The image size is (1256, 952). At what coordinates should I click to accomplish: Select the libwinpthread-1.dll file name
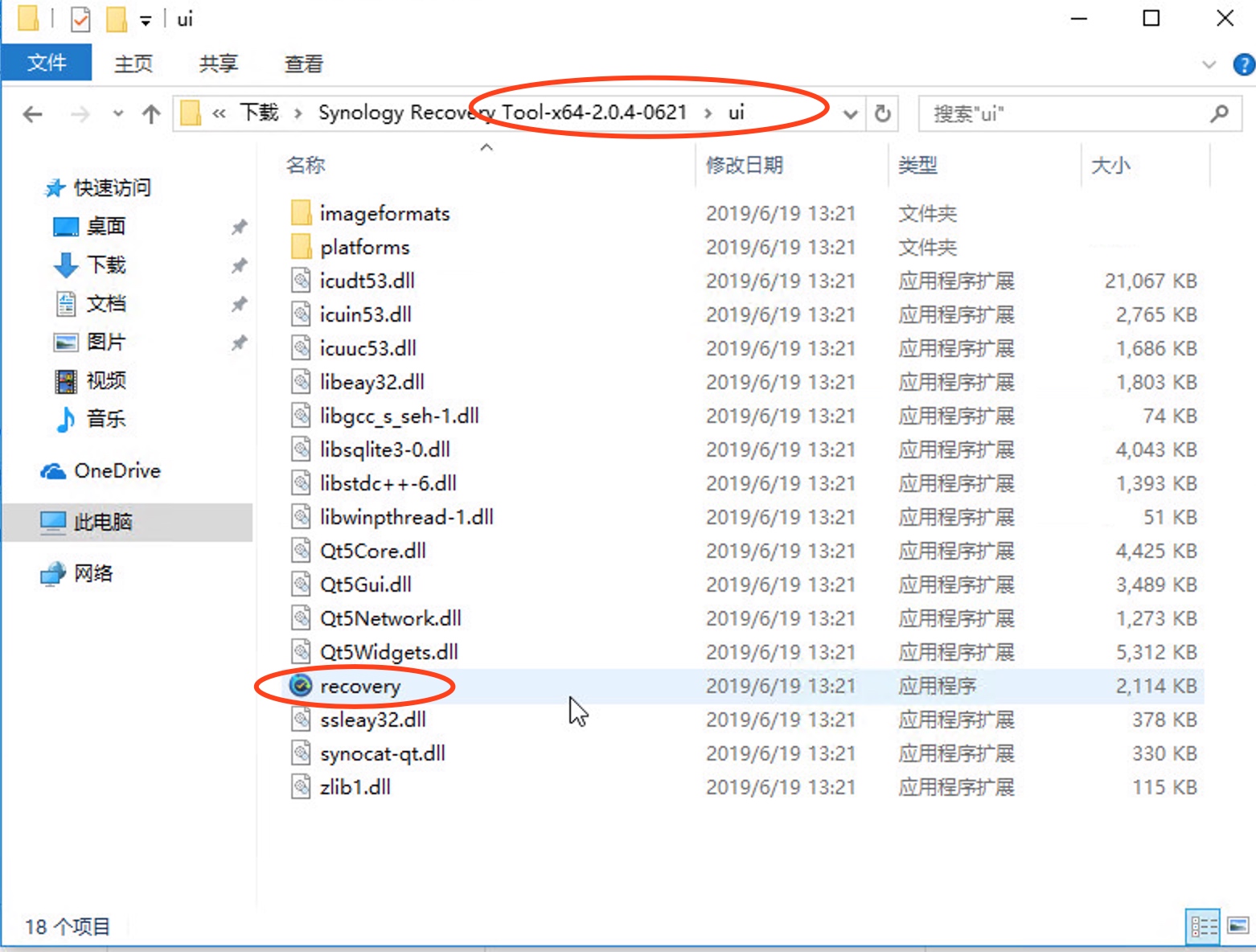pyautogui.click(x=407, y=517)
